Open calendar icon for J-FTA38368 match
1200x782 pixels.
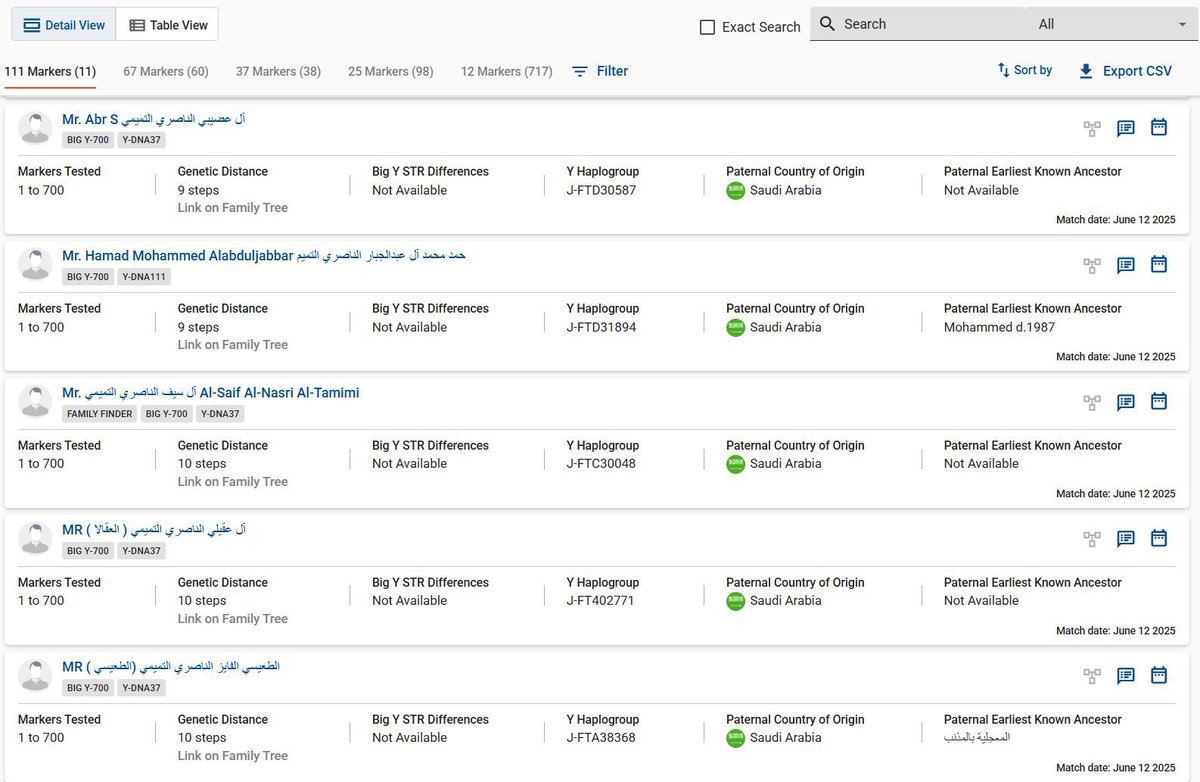coord(1159,675)
